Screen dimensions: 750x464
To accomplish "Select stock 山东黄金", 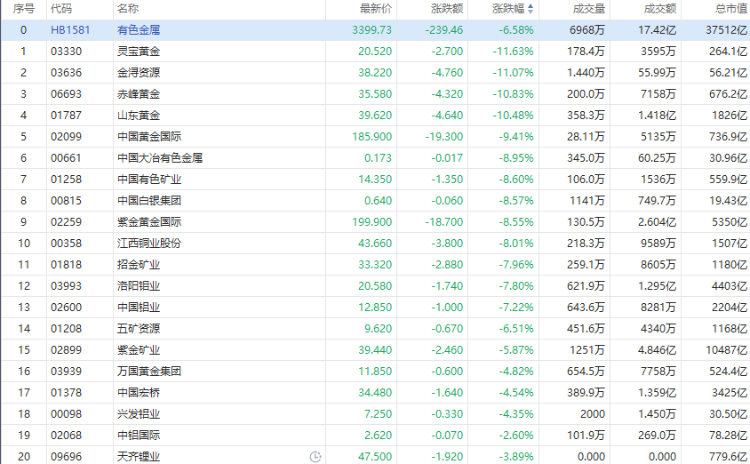I will pyautogui.click(x=139, y=115).
